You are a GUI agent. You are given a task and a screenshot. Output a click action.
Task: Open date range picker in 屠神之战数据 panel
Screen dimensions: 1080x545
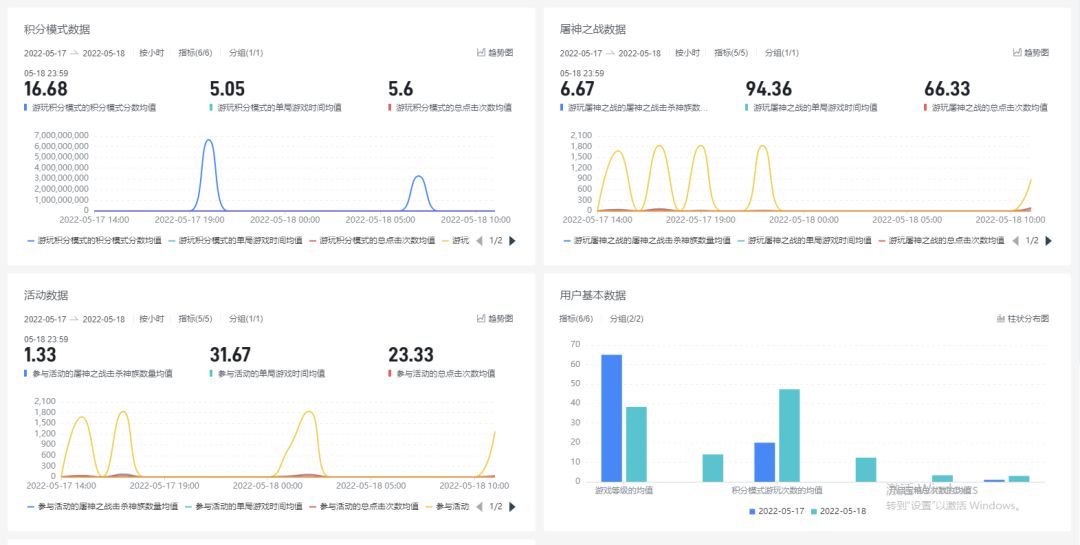(610, 53)
